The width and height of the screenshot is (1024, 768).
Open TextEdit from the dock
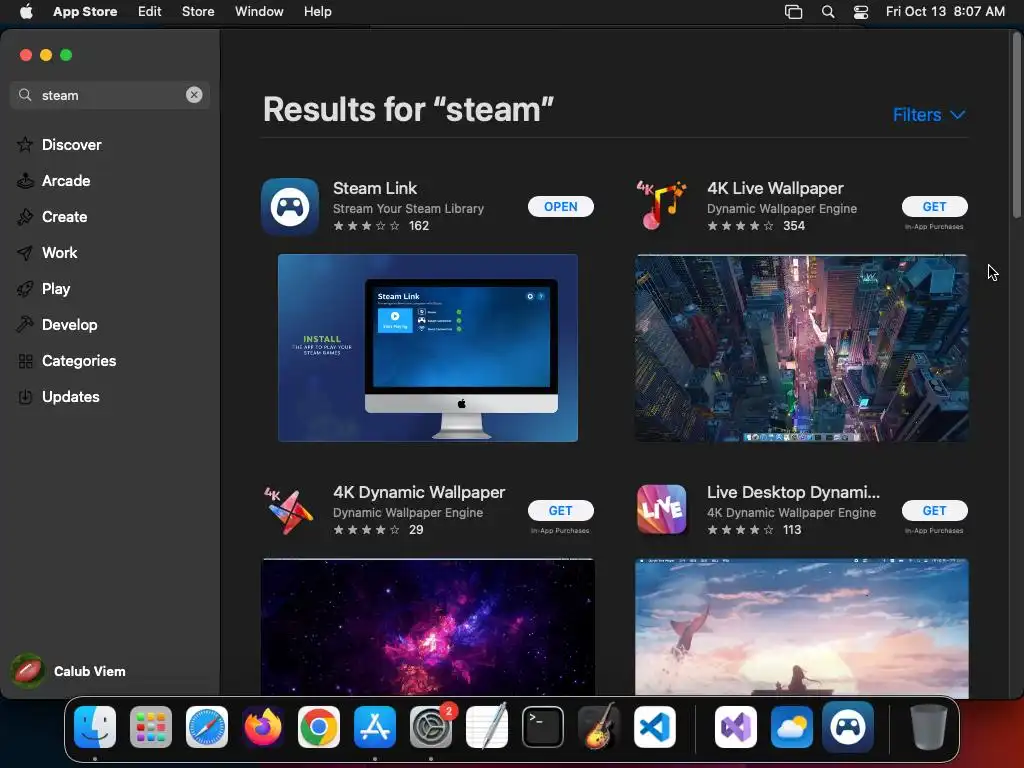487,726
